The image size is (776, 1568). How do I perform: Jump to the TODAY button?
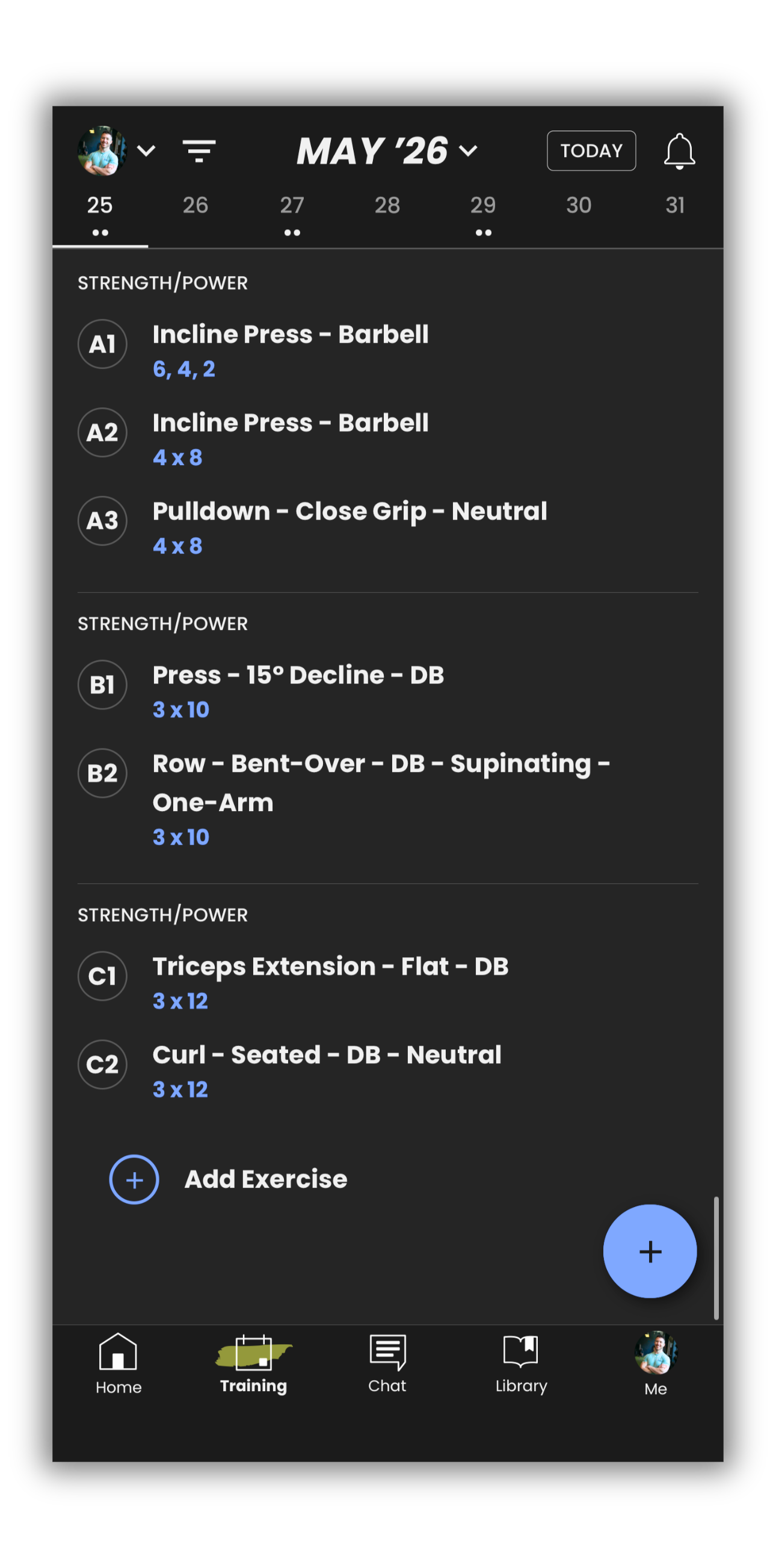tap(591, 151)
